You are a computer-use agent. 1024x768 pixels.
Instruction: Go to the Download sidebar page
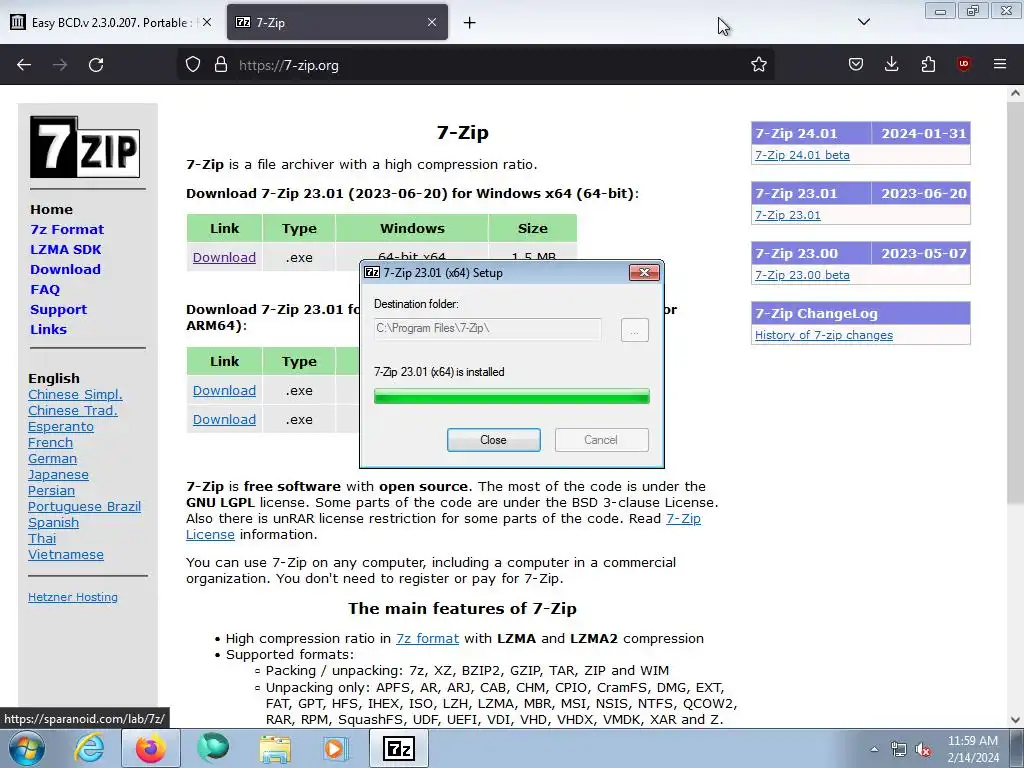(x=65, y=269)
